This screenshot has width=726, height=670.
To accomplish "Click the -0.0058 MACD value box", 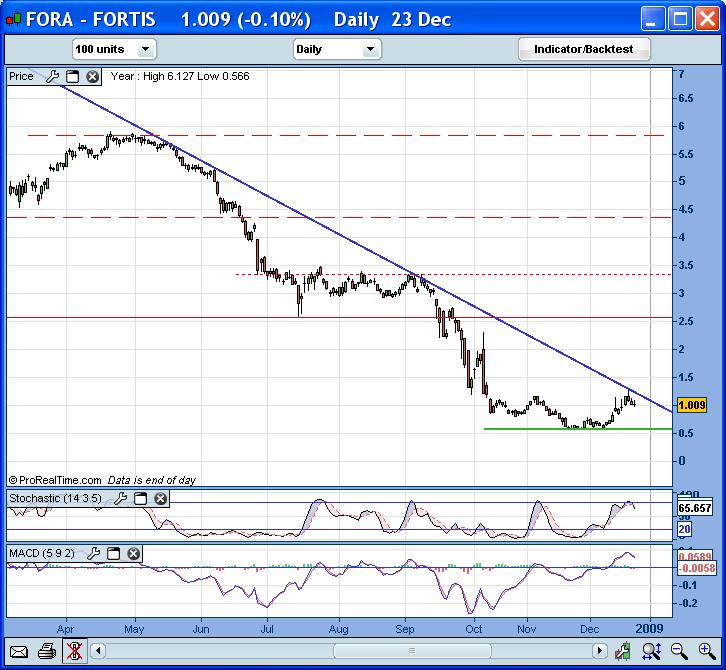I will coord(696,568).
